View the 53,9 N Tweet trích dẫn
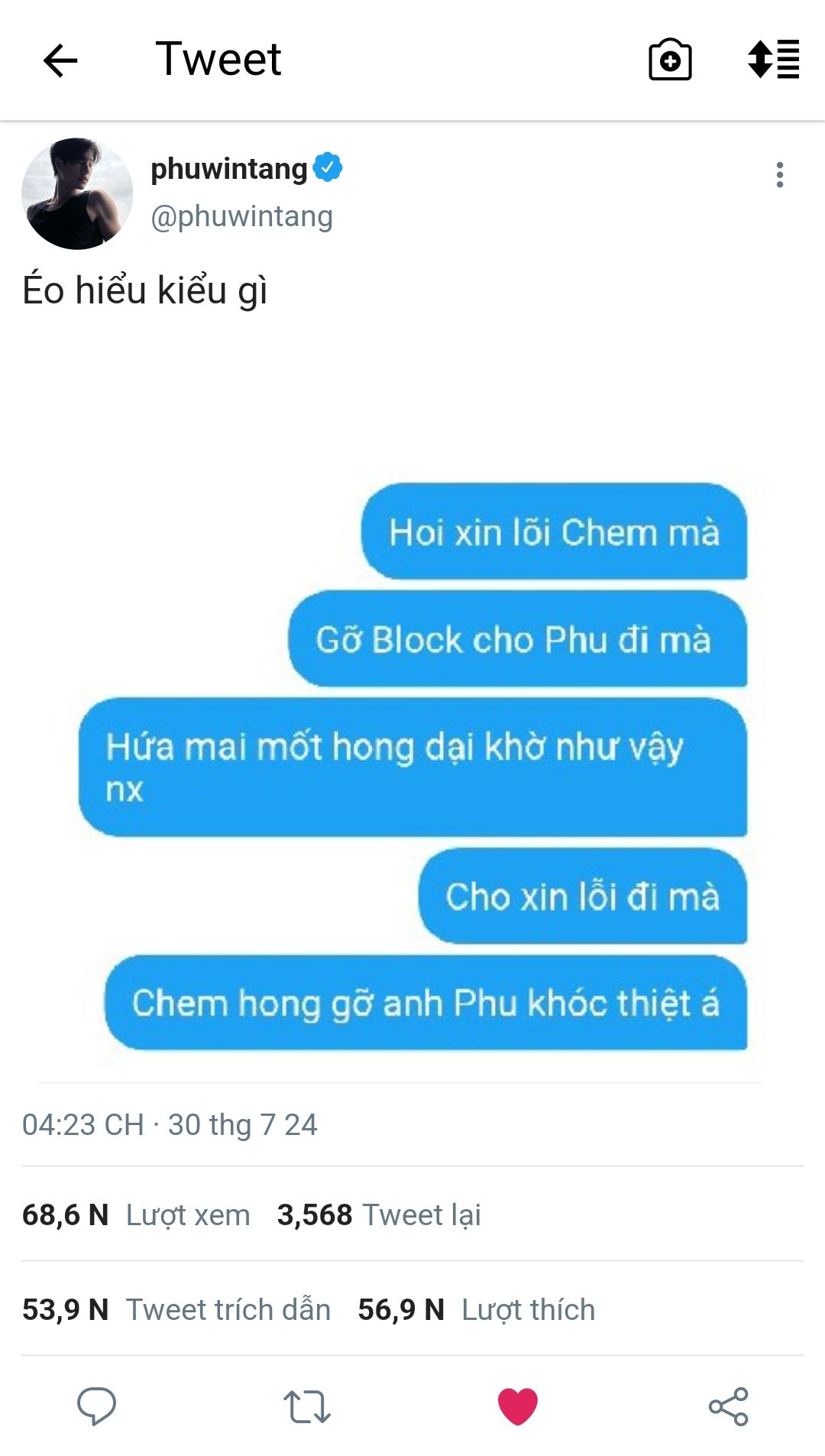This screenshot has width=825, height=1456. pyautogui.click(x=176, y=1309)
